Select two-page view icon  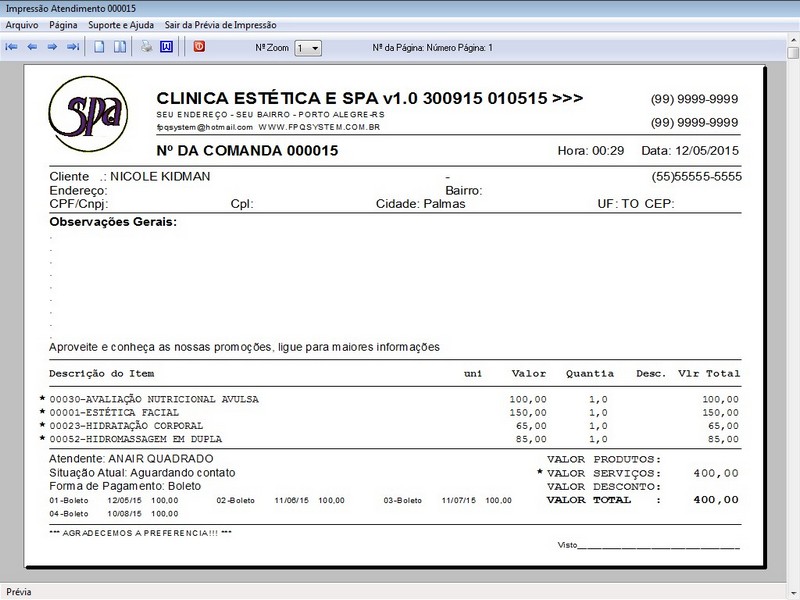[x=120, y=47]
